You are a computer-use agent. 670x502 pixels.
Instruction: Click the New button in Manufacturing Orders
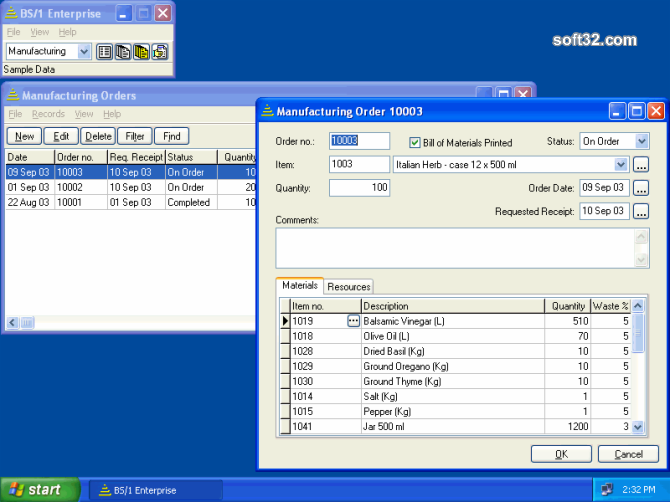tap(24, 136)
